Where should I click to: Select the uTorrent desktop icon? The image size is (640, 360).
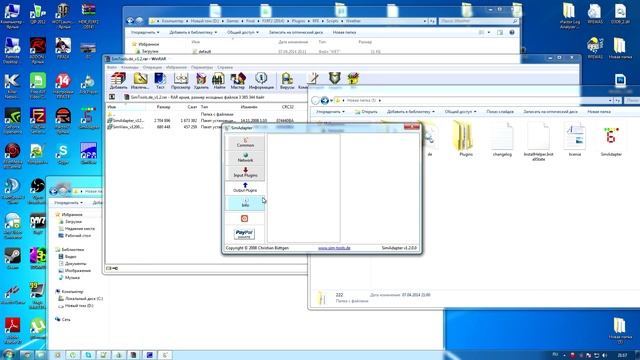pos(37,329)
